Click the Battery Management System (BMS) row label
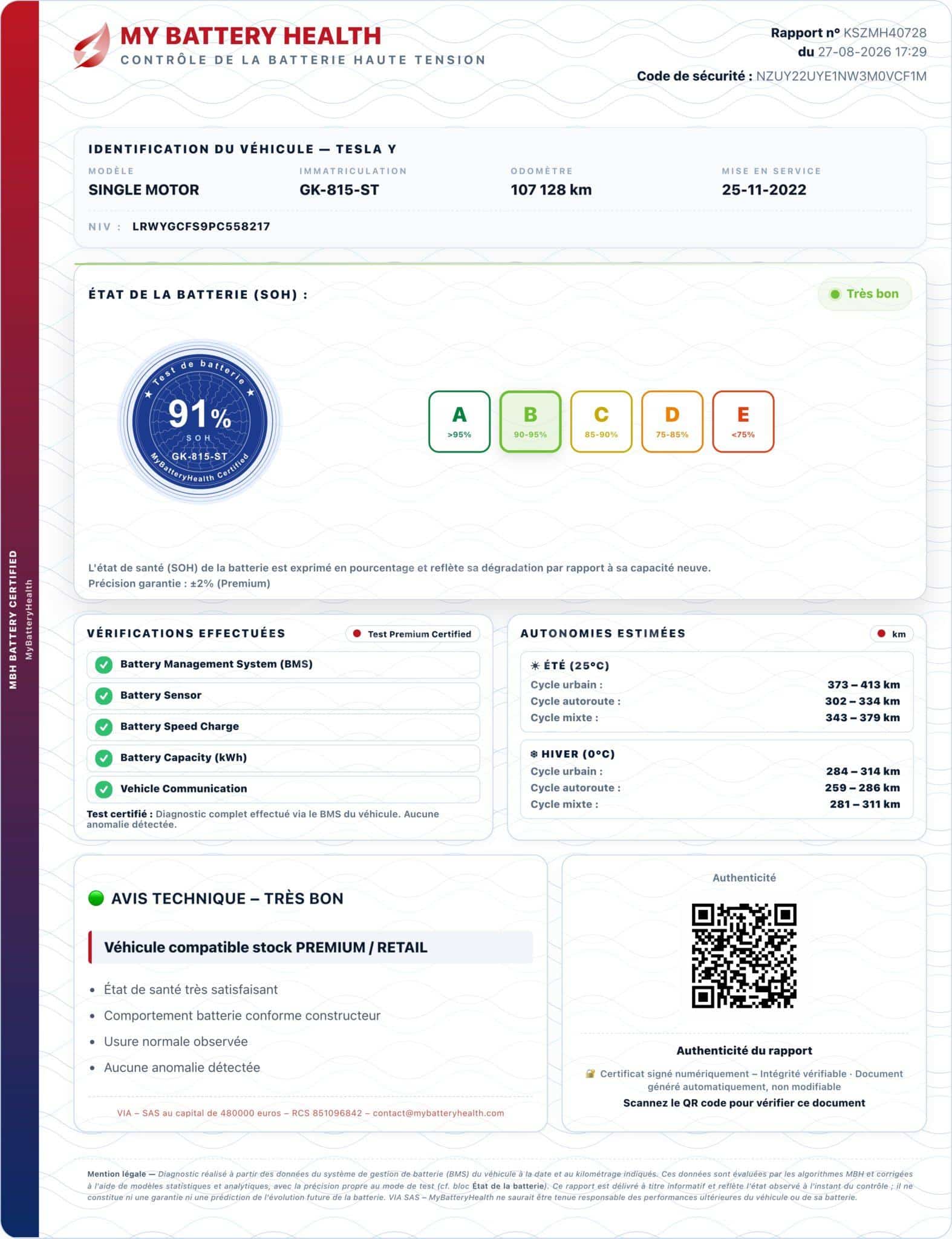The height and width of the screenshot is (1239, 952). 217,664
